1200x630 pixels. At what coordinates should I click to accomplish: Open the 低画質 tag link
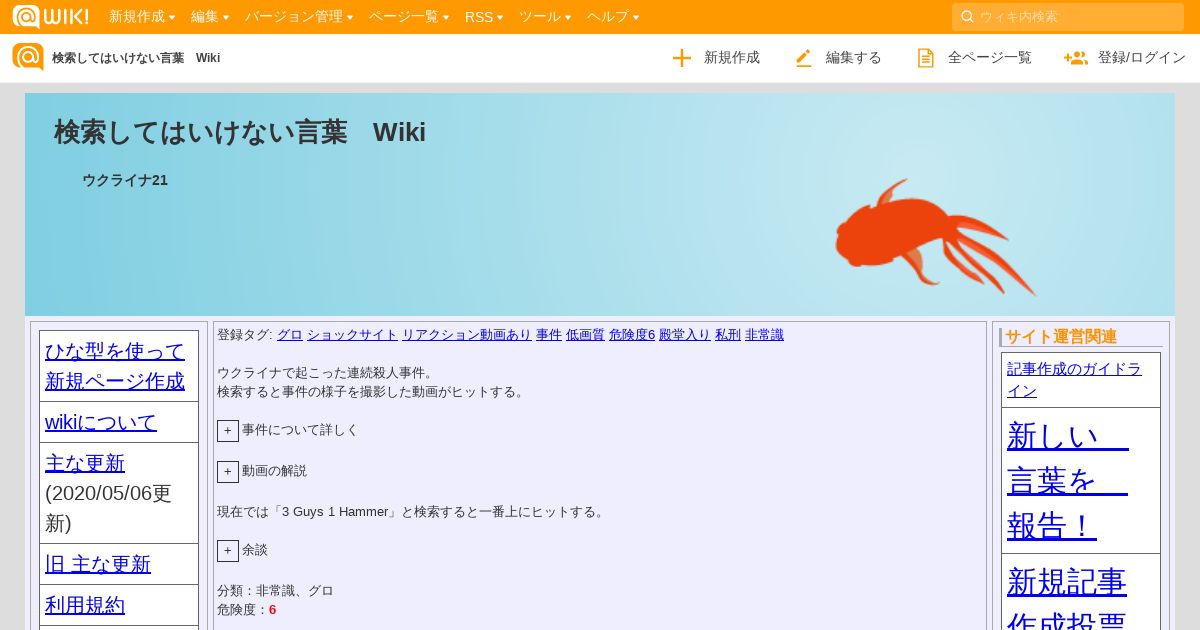585,335
